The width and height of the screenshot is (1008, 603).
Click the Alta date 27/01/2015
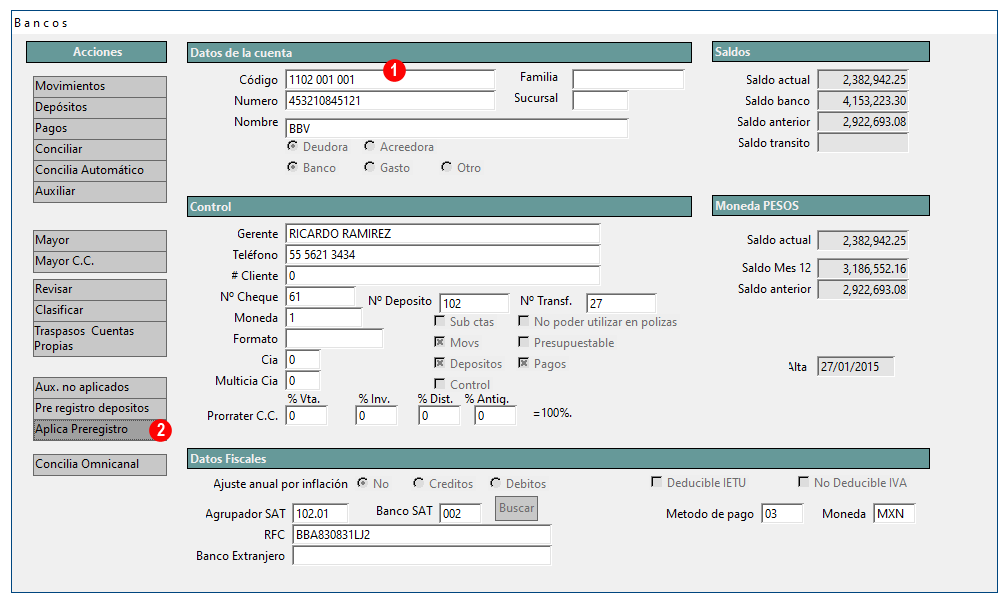click(x=856, y=366)
